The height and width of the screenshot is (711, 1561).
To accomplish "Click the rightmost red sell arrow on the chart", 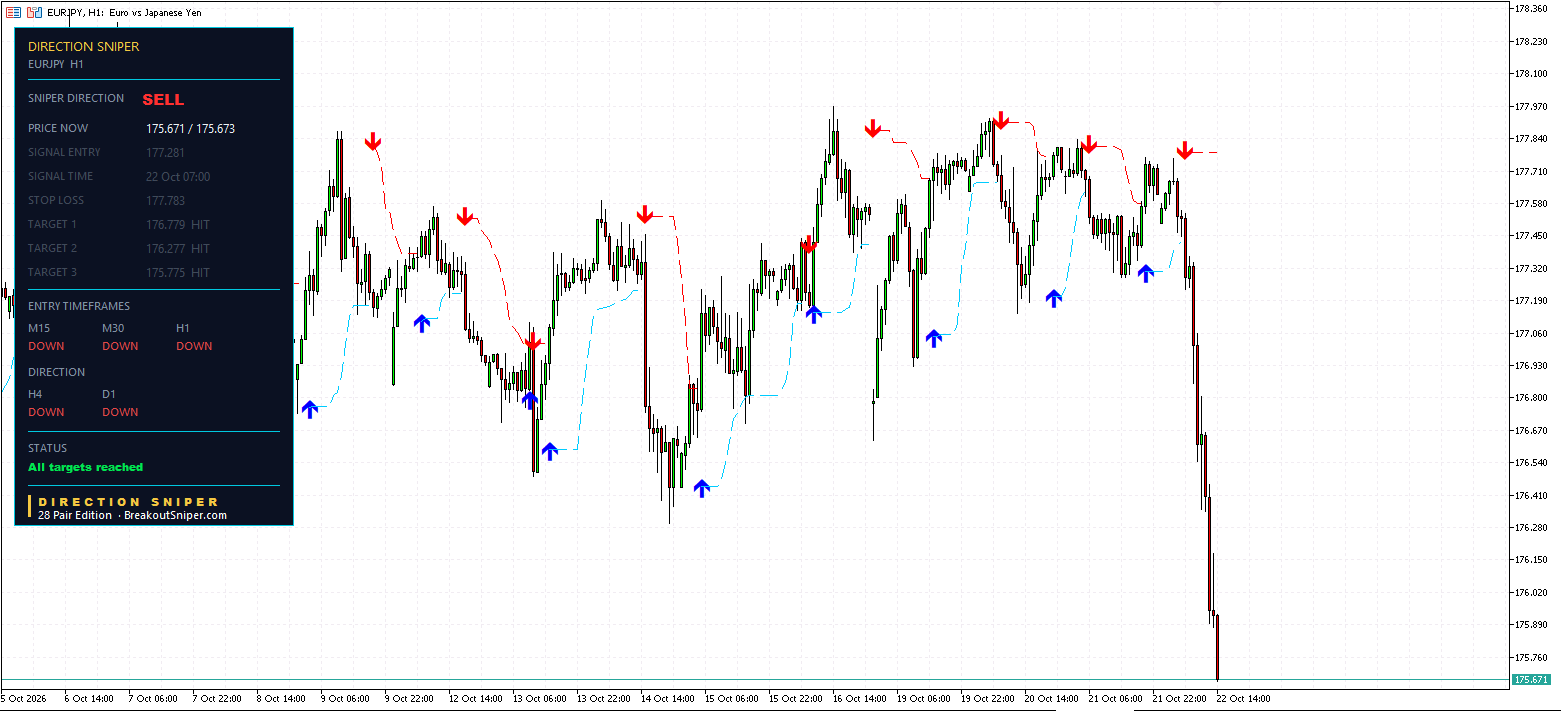I will coord(1184,151).
